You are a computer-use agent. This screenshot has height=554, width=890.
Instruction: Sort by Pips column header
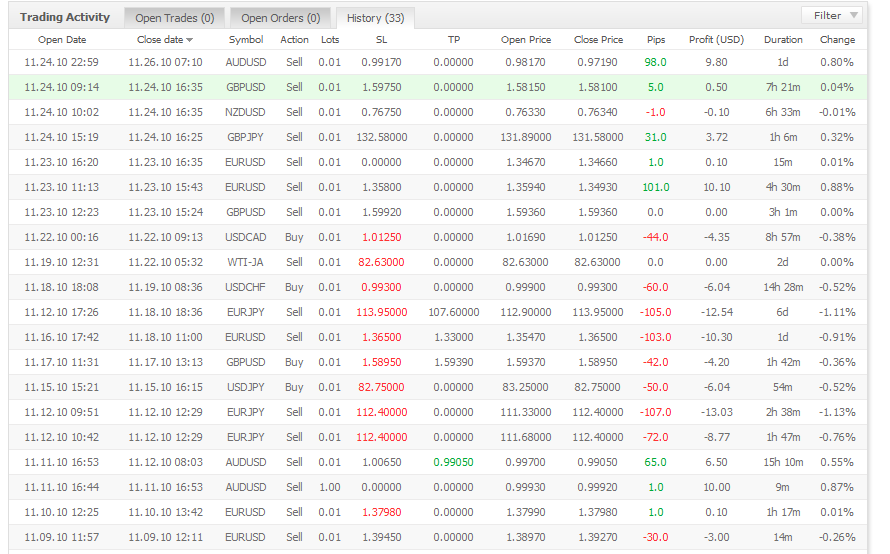point(656,40)
